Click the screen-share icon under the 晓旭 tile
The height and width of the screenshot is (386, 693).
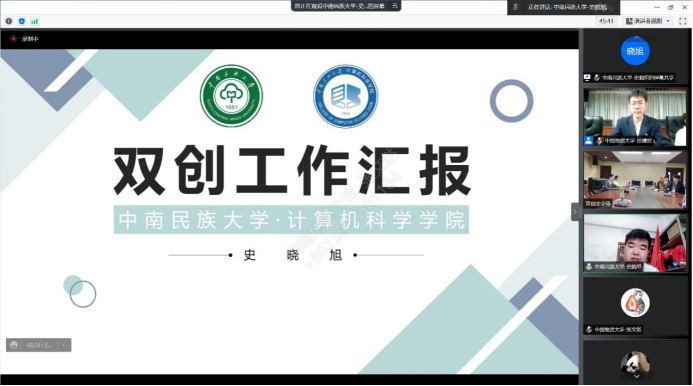coord(587,77)
